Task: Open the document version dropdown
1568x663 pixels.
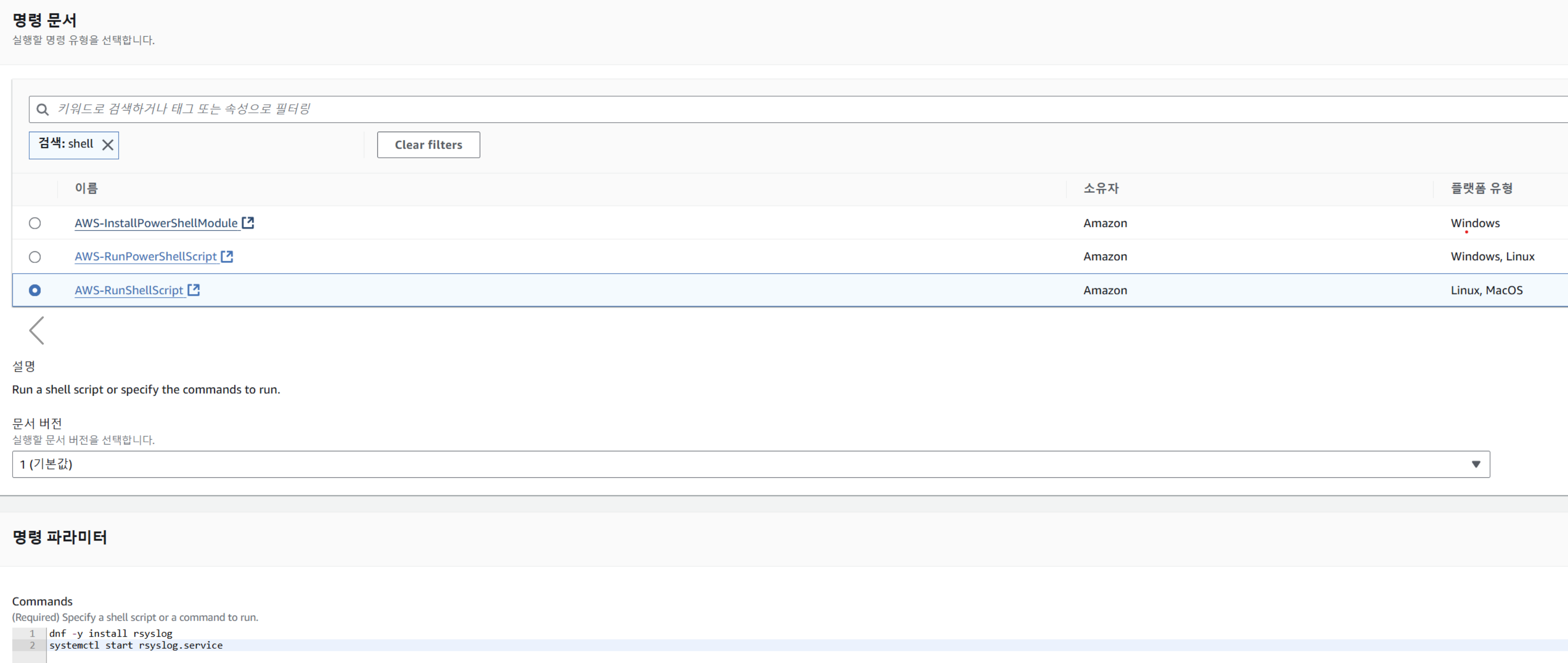Action: click(x=750, y=464)
